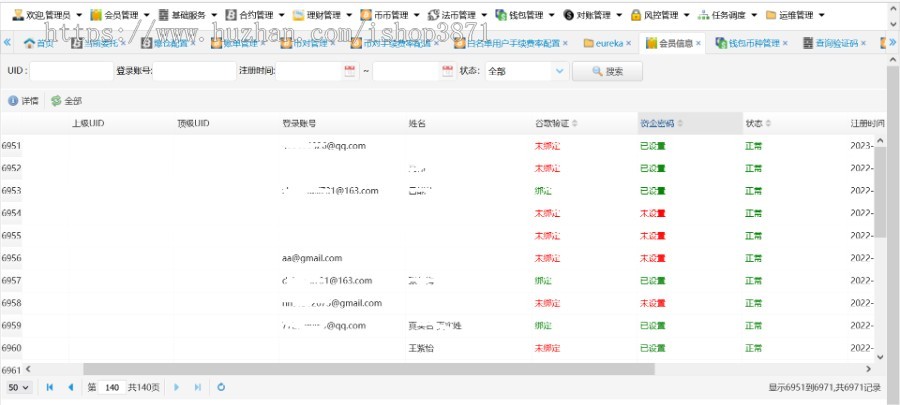The width and height of the screenshot is (900, 405).
Task: Open the page size 50 dropdown
Action: (19, 387)
